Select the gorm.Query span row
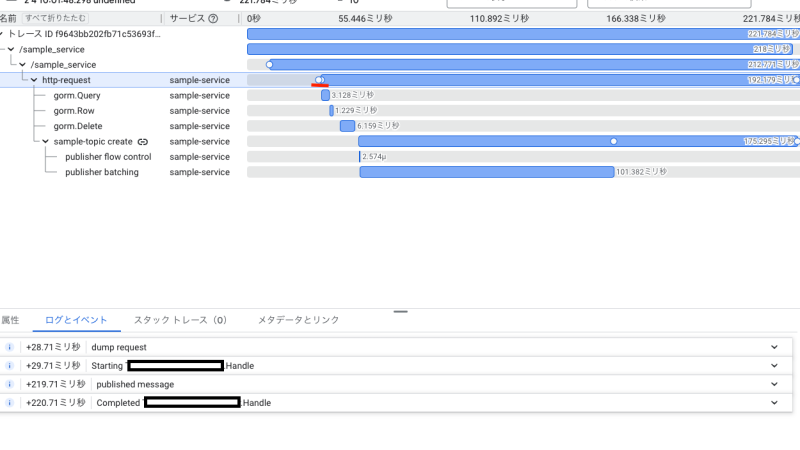800x450 pixels. pos(400,95)
